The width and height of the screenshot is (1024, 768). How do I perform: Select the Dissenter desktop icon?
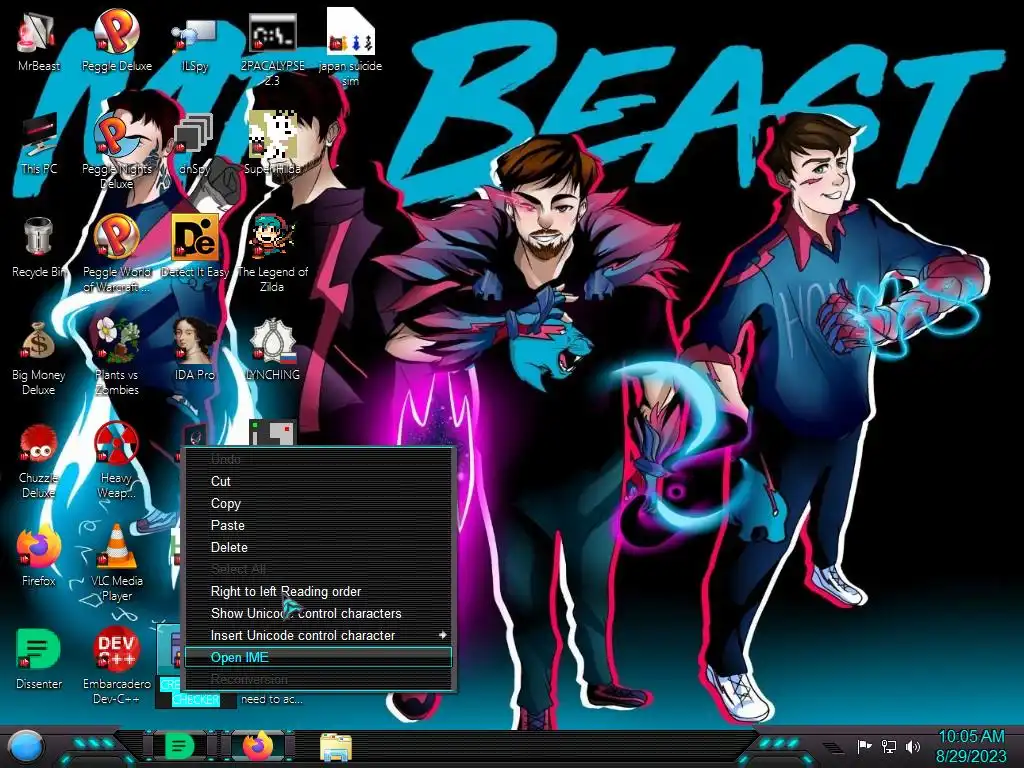pyautogui.click(x=38, y=660)
